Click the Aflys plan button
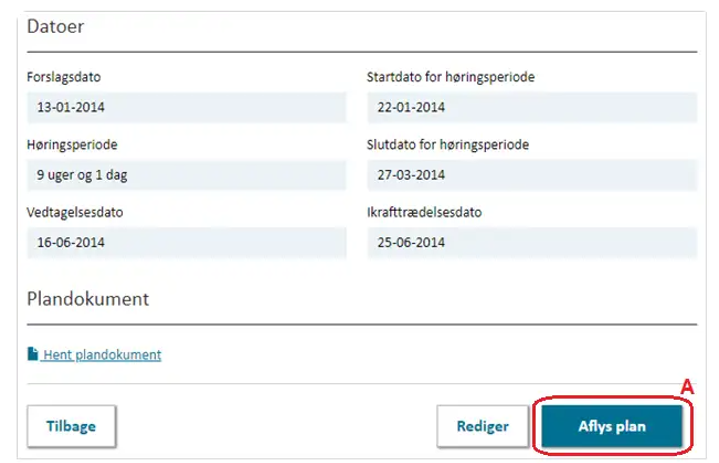Screen dimensions: 719x463 612,426
